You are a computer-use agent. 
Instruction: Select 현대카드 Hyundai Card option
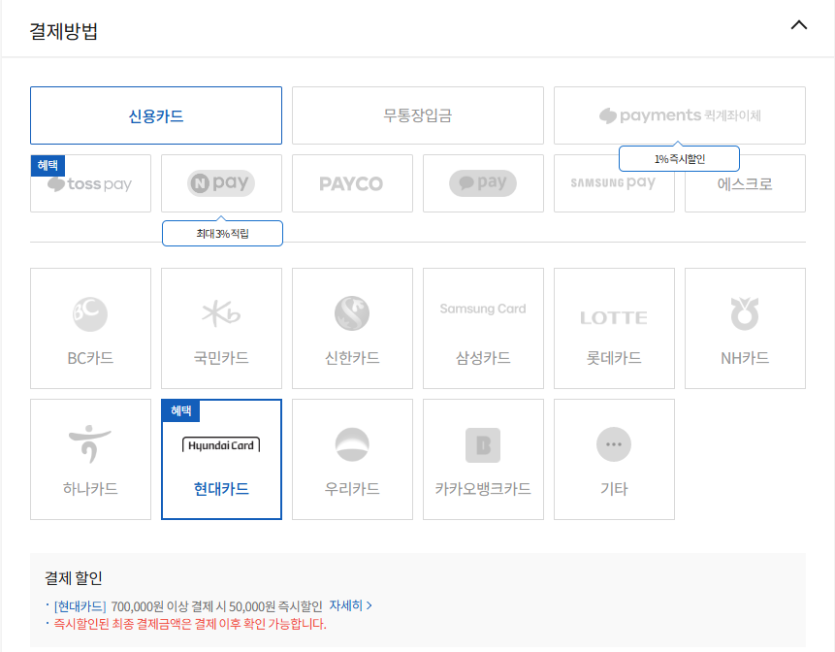point(221,459)
